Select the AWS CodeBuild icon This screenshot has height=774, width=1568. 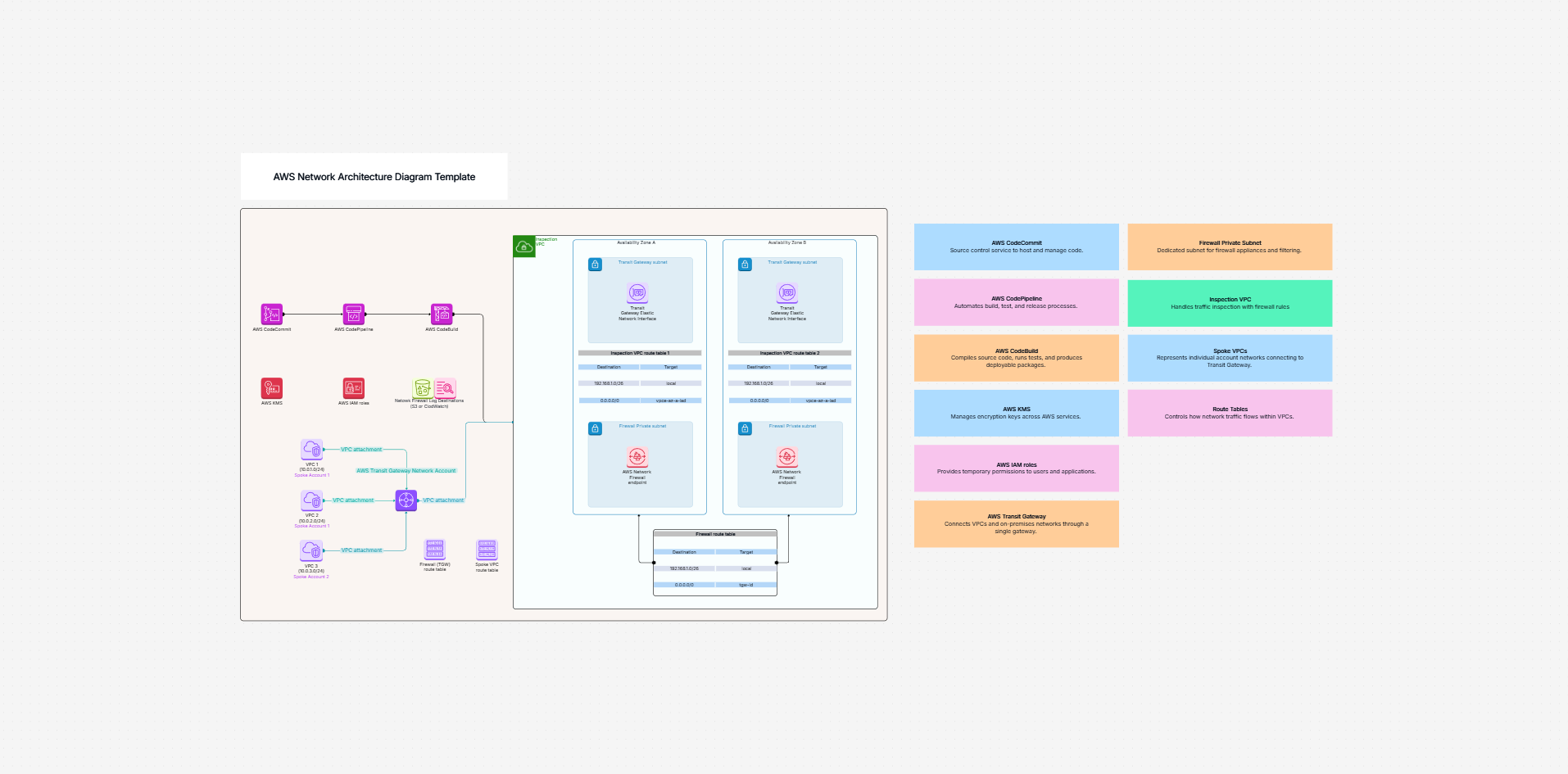[x=442, y=315]
